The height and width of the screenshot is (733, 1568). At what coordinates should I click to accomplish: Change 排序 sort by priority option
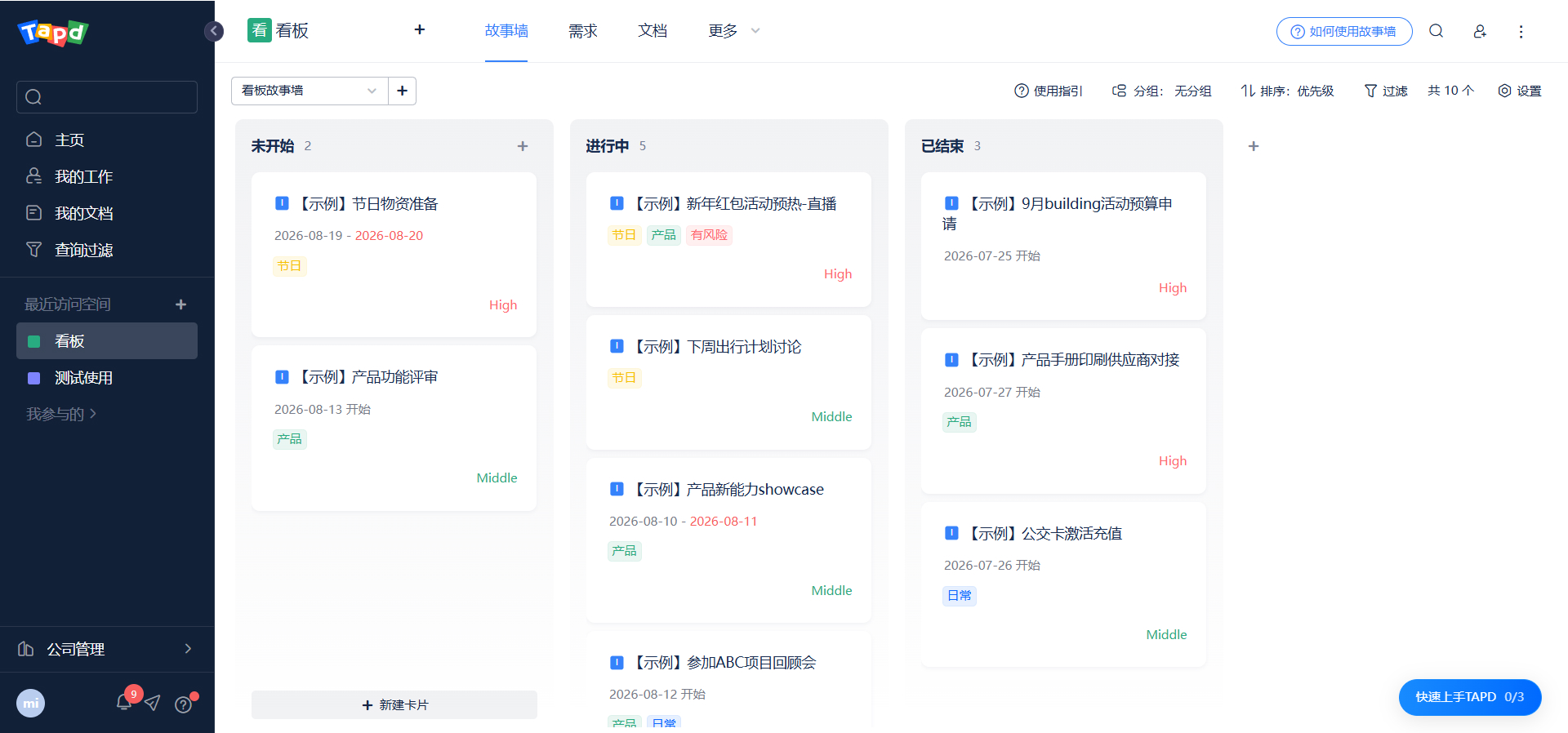1287,91
